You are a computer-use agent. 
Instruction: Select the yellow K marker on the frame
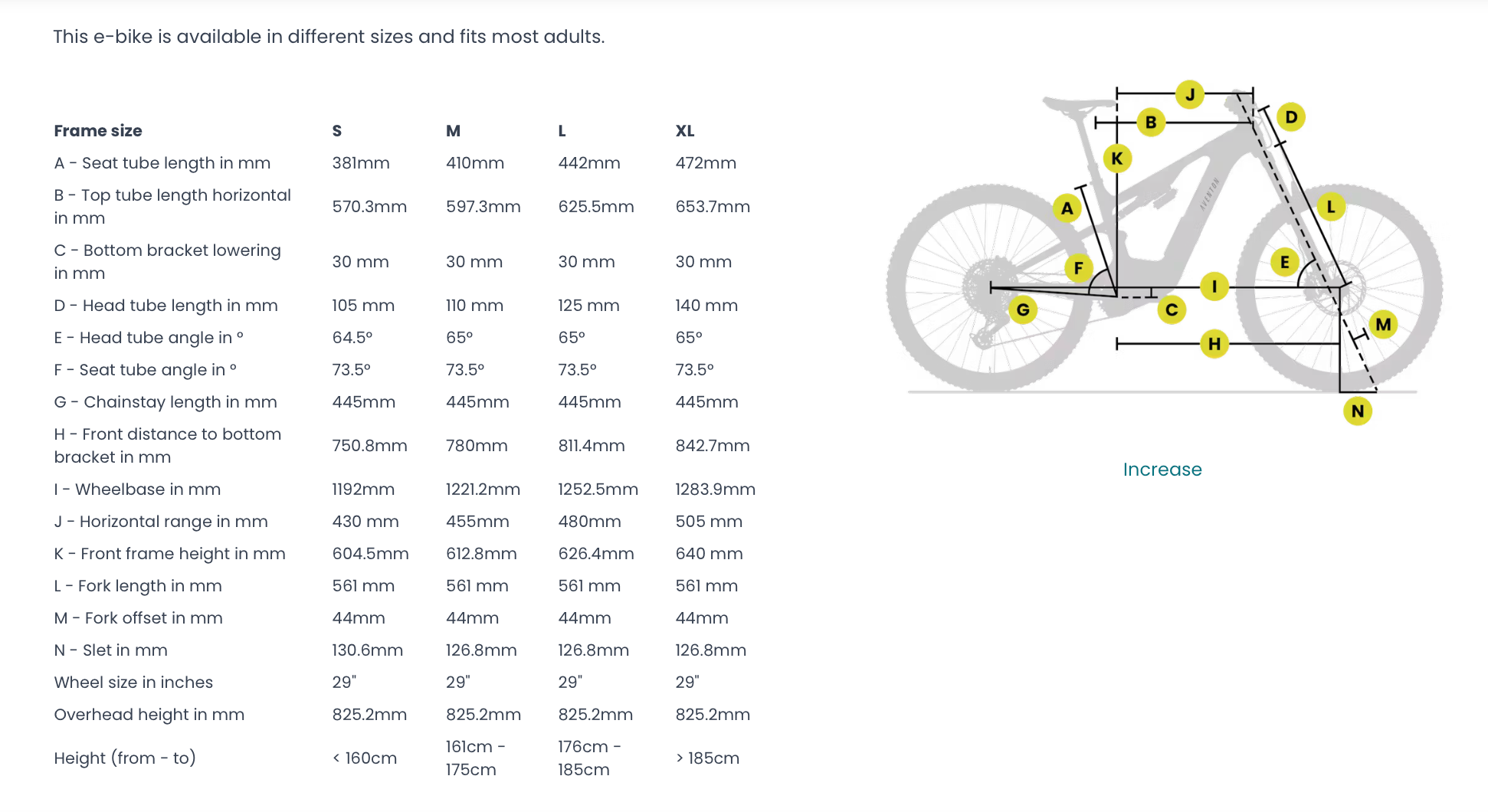click(1117, 159)
